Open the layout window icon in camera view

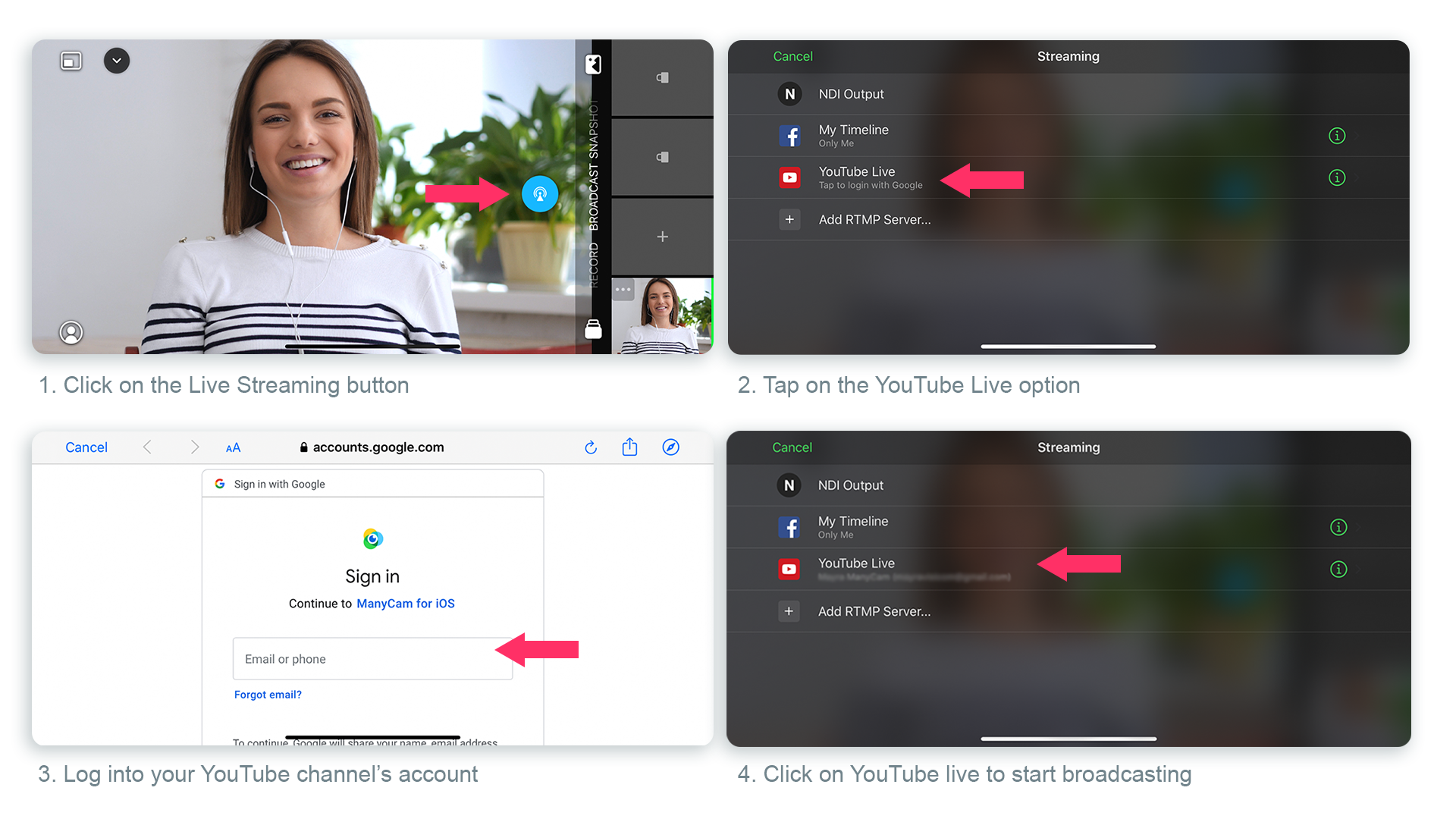pyautogui.click(x=71, y=61)
